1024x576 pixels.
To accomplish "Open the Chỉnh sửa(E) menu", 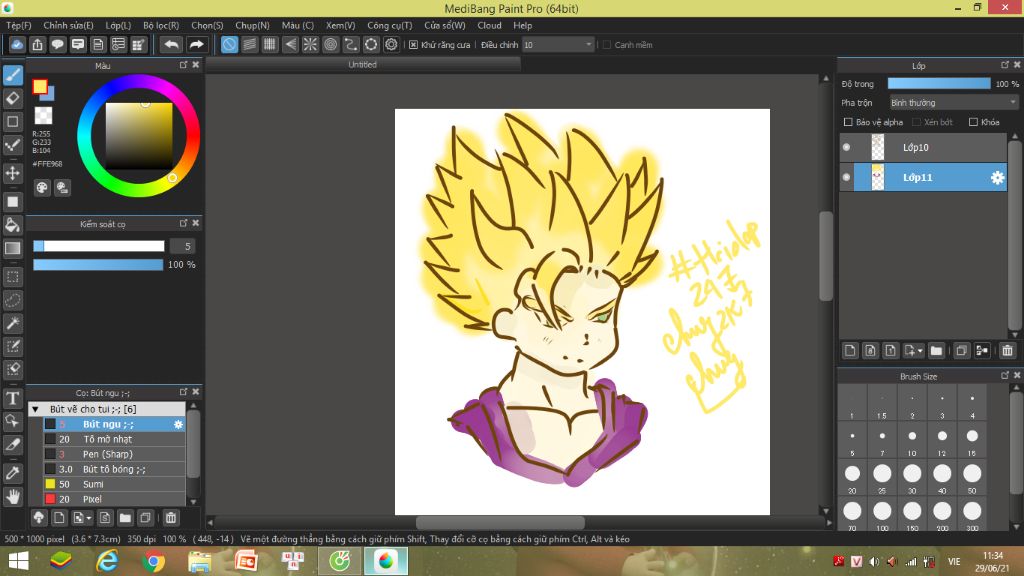I will [69, 25].
